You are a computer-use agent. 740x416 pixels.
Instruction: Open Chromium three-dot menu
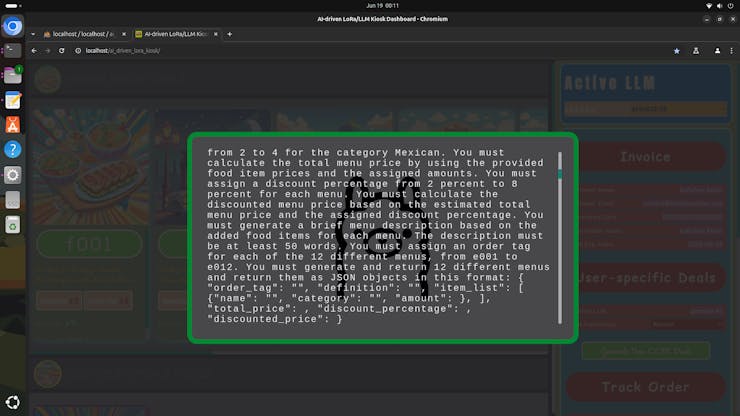[732, 51]
